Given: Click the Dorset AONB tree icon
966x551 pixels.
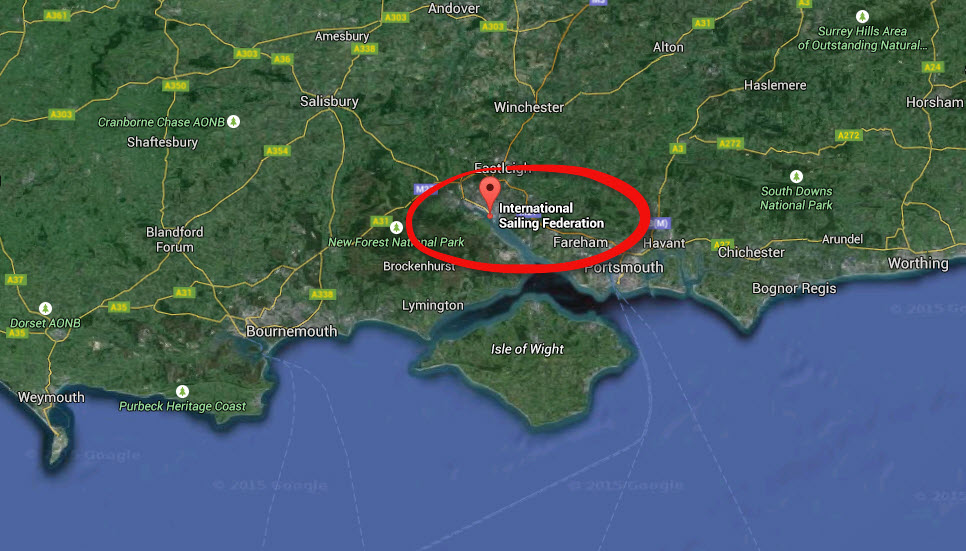Looking at the screenshot, I should 45,308.
